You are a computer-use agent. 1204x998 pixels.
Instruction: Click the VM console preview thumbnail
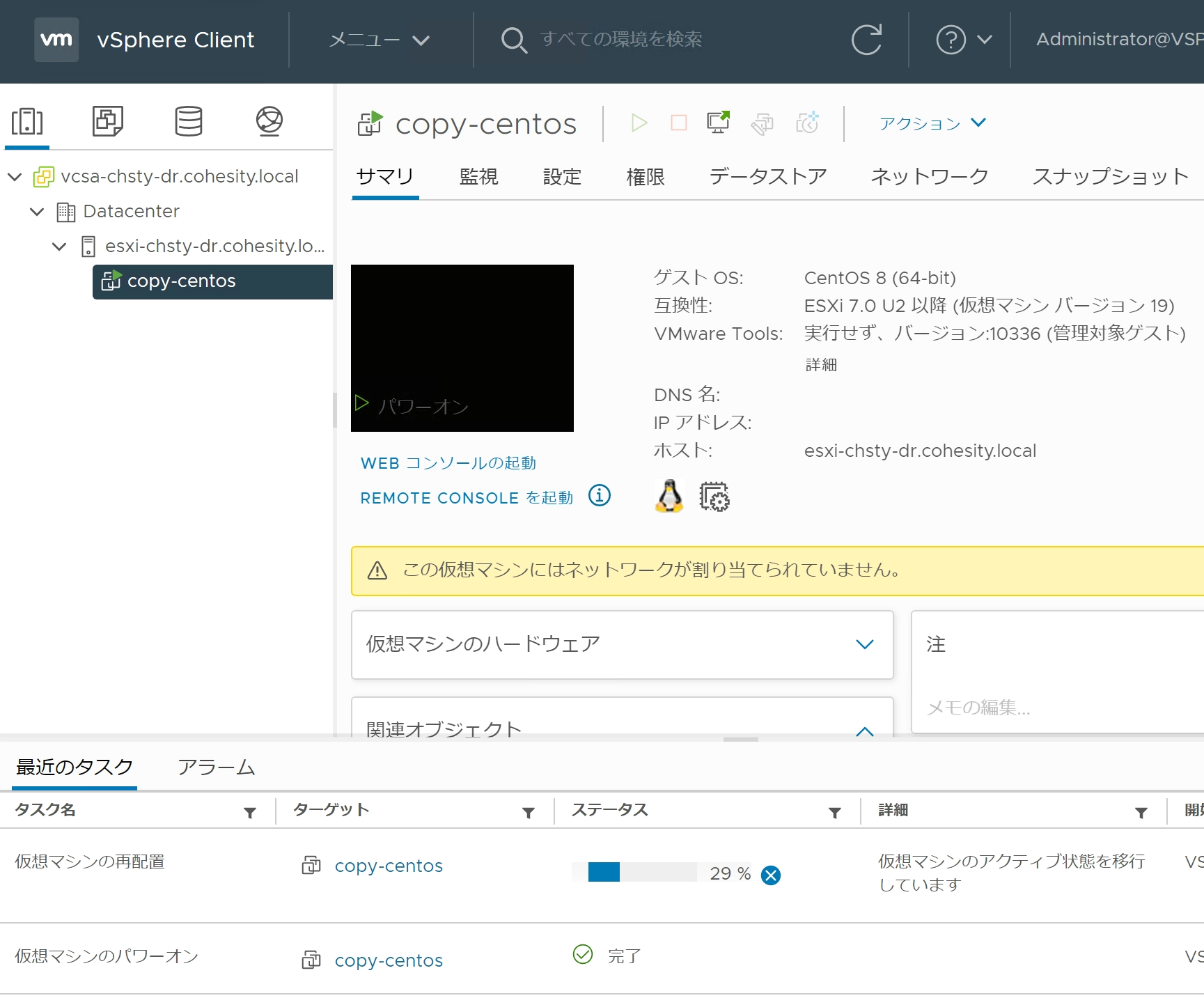(x=462, y=348)
